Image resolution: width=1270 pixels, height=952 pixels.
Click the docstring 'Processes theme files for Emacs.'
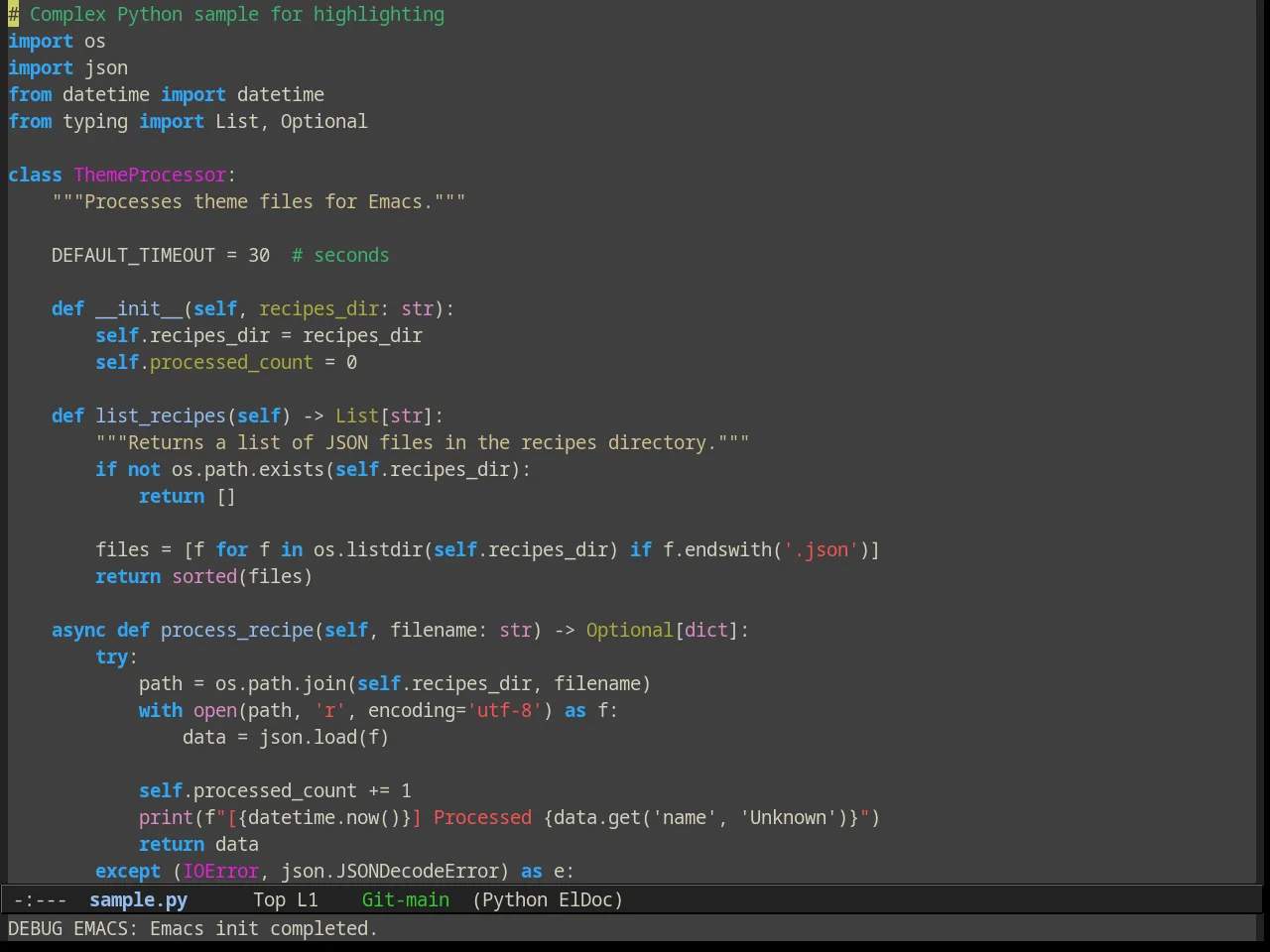click(x=259, y=201)
